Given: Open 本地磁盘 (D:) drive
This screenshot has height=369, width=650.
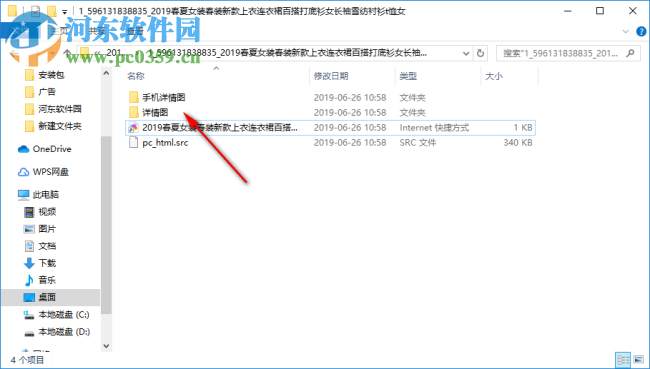Looking at the screenshot, I should click(x=57, y=332).
